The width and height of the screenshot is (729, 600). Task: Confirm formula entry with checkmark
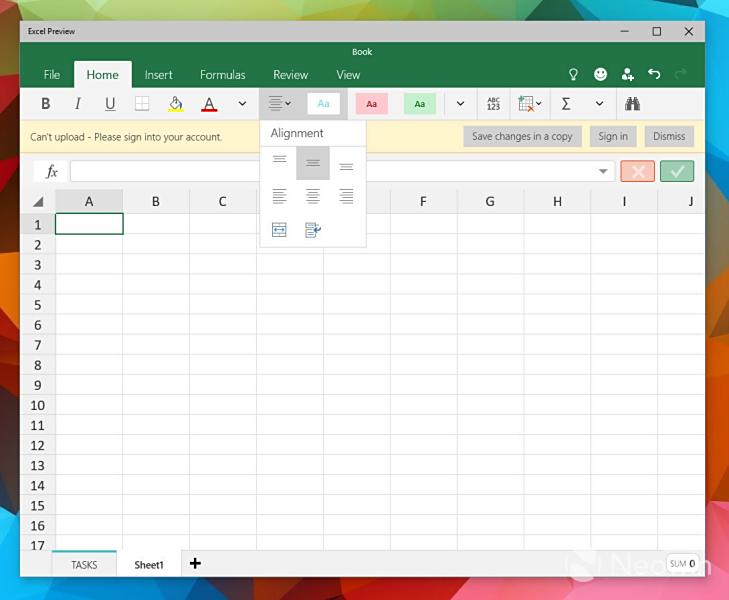[677, 171]
